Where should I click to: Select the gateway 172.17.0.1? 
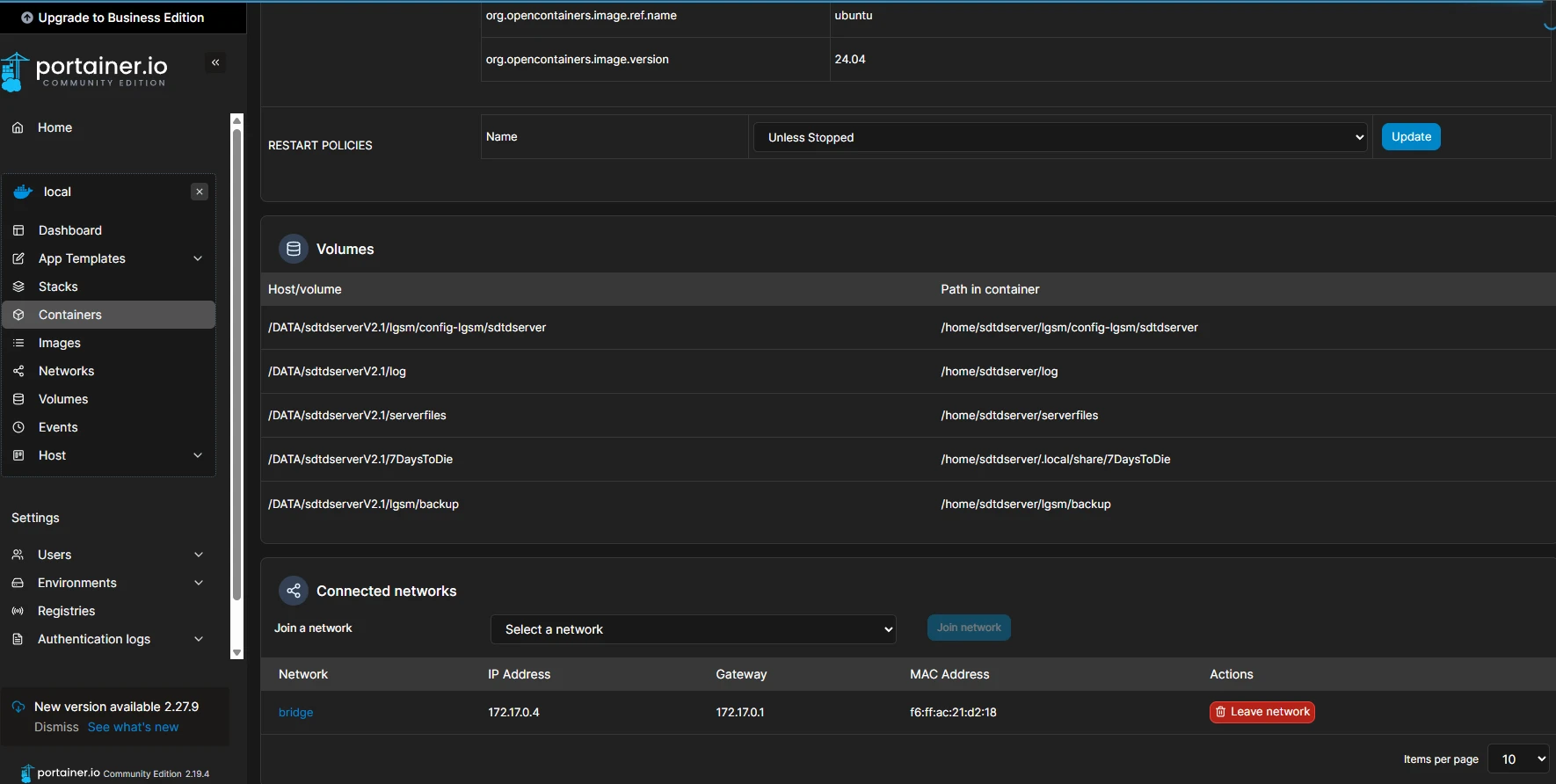740,712
